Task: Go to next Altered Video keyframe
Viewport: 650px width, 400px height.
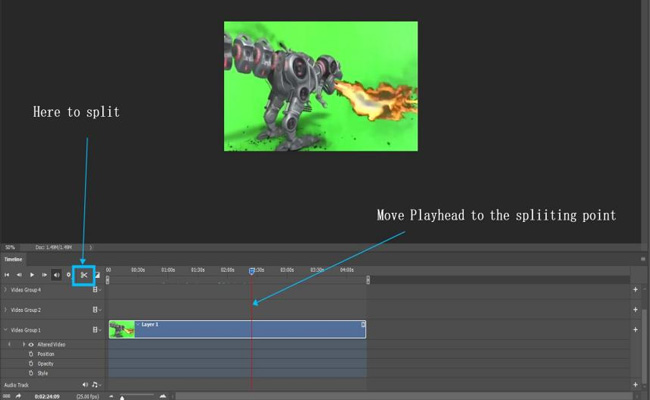Action: click(24, 344)
